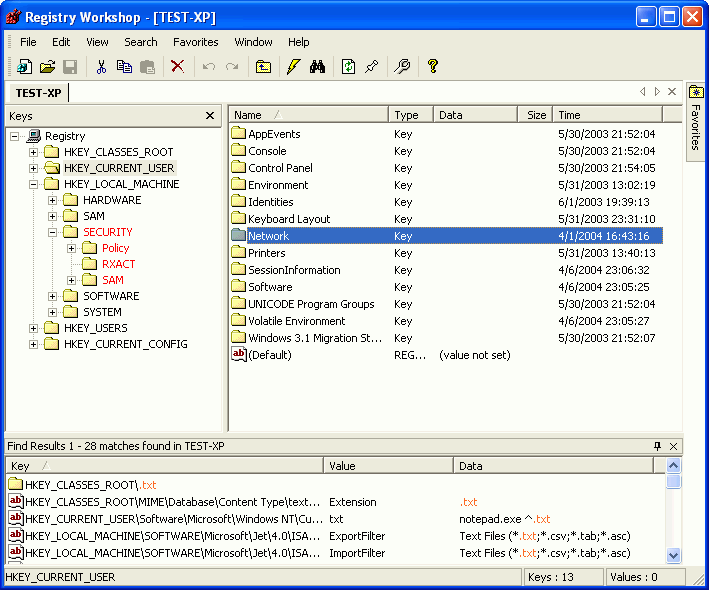Expand the SYSTEM key node
This screenshot has width=709, height=590.
tap(52, 312)
